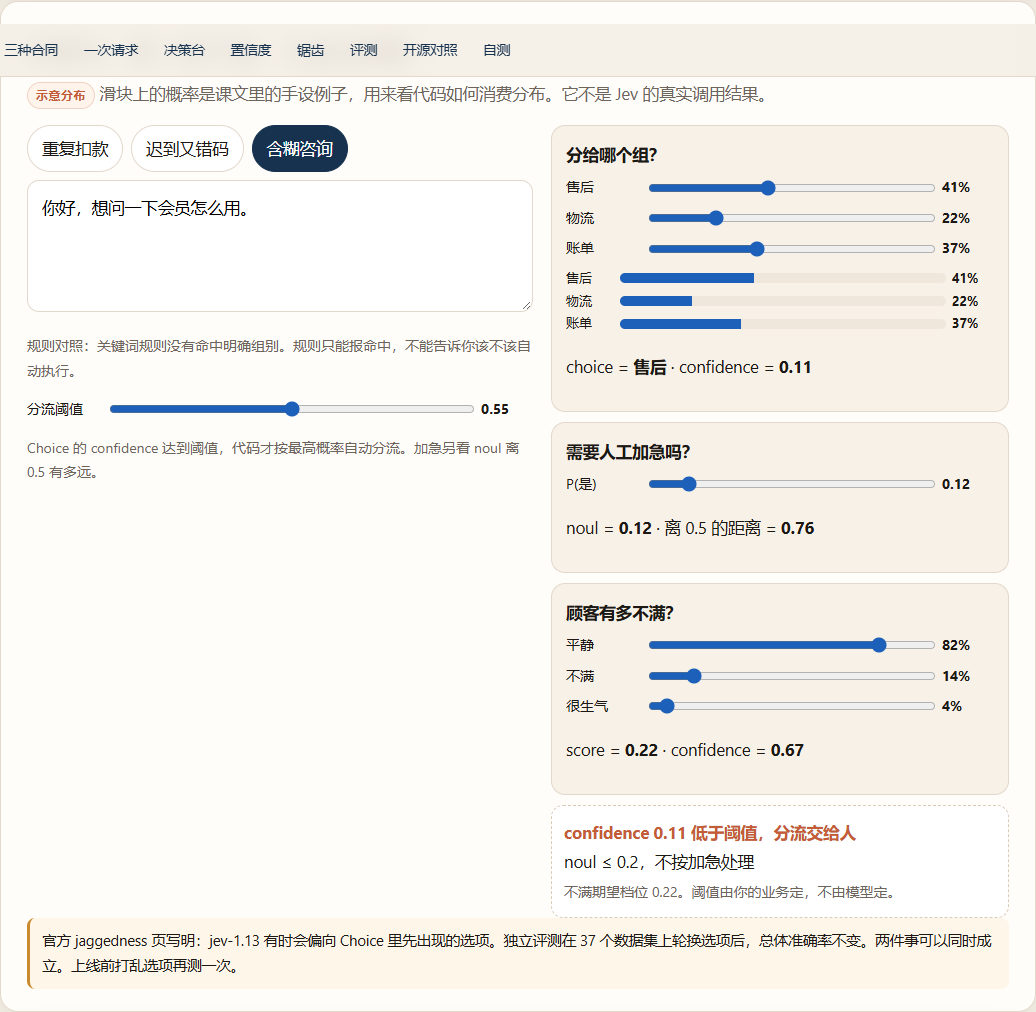Select the 含糊咨询 example button
The width and height of the screenshot is (1036, 1012).
(x=299, y=149)
